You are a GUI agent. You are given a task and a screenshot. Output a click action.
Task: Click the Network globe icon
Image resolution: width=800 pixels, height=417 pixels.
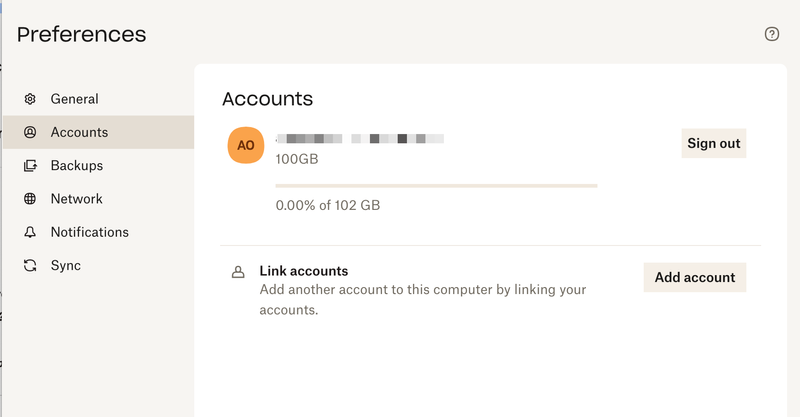tap(30, 199)
